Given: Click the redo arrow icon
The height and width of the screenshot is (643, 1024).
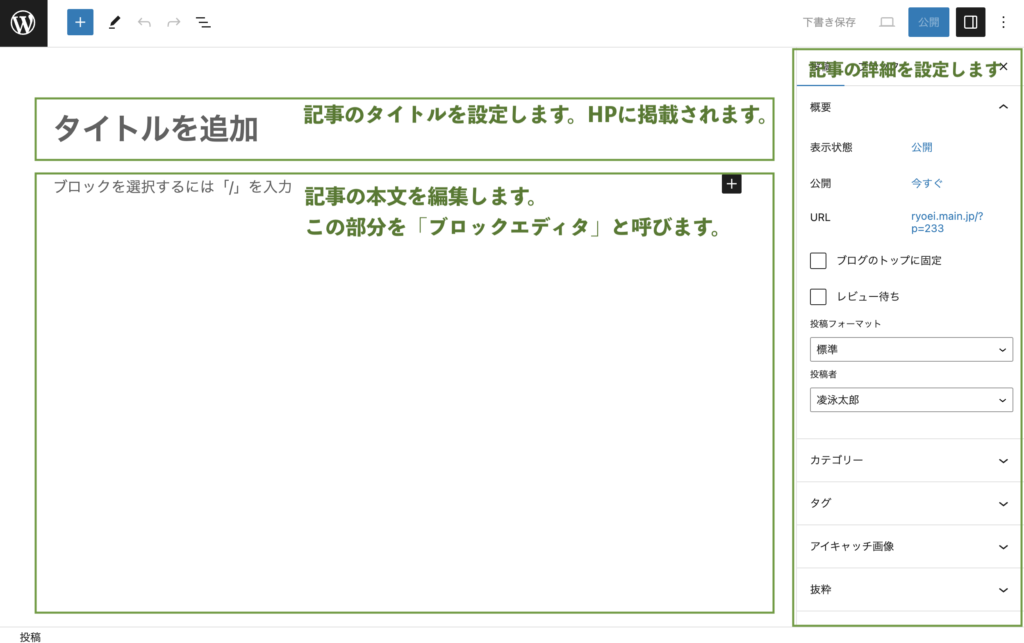Looking at the screenshot, I should (x=173, y=22).
